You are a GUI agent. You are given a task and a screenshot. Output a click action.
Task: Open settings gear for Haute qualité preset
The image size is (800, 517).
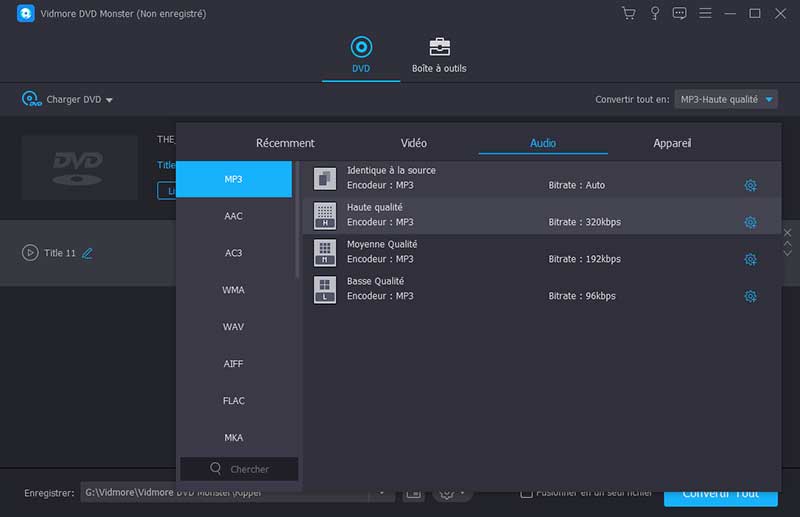750,222
